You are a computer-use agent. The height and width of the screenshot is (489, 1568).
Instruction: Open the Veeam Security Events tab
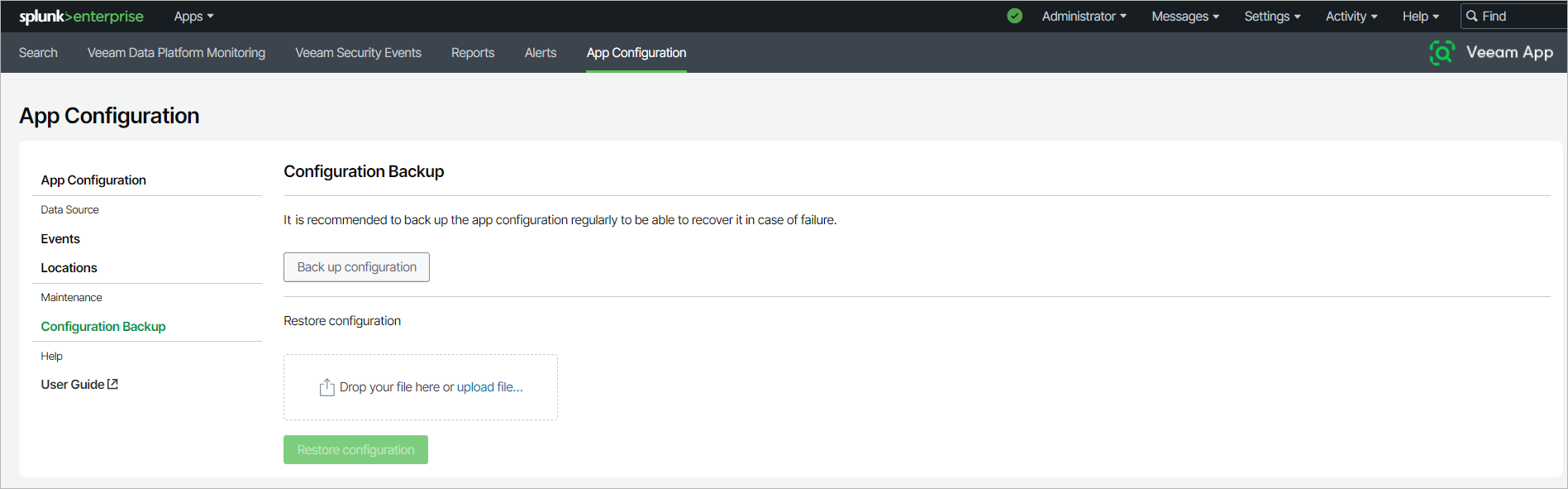point(358,53)
